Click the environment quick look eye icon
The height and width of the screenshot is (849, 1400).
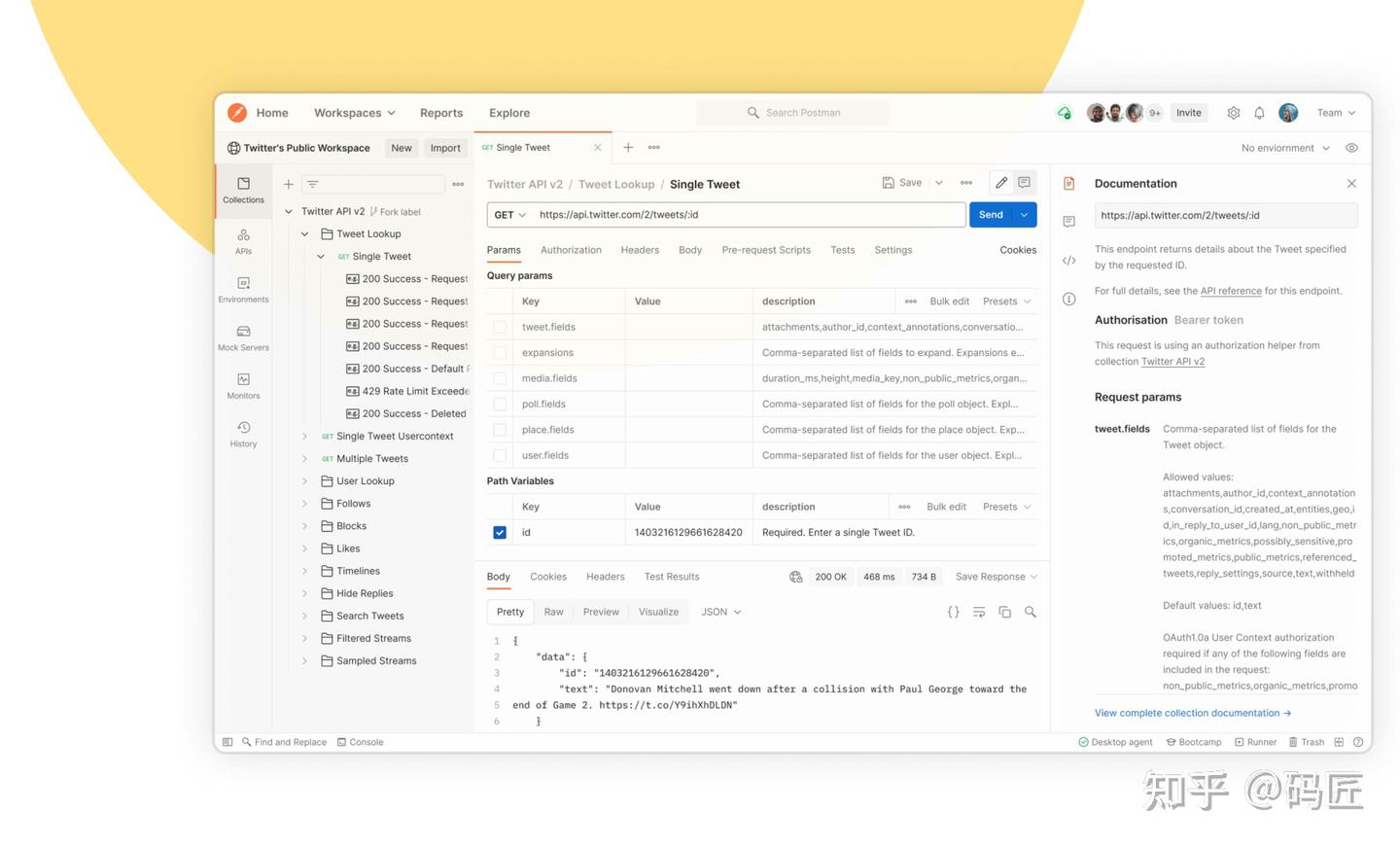coord(1351,148)
